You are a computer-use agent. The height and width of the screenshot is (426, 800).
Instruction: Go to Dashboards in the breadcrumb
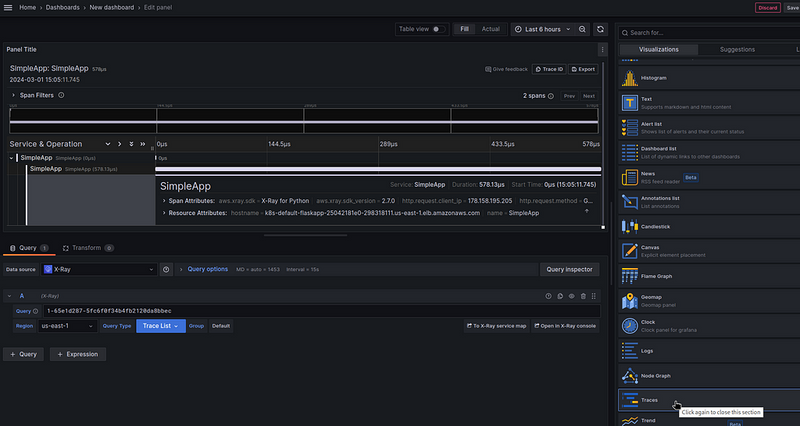[x=62, y=8]
